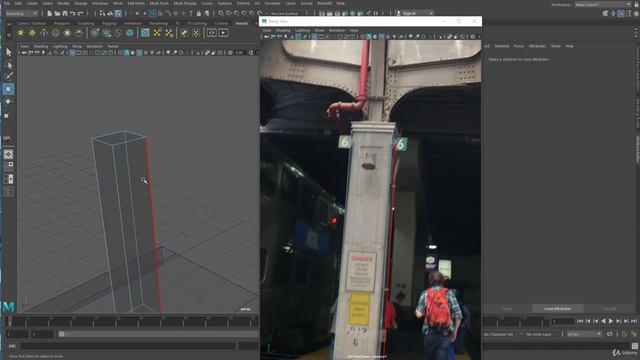
Task: Activate the Rotate tool in toolbox
Action: [x=9, y=101]
